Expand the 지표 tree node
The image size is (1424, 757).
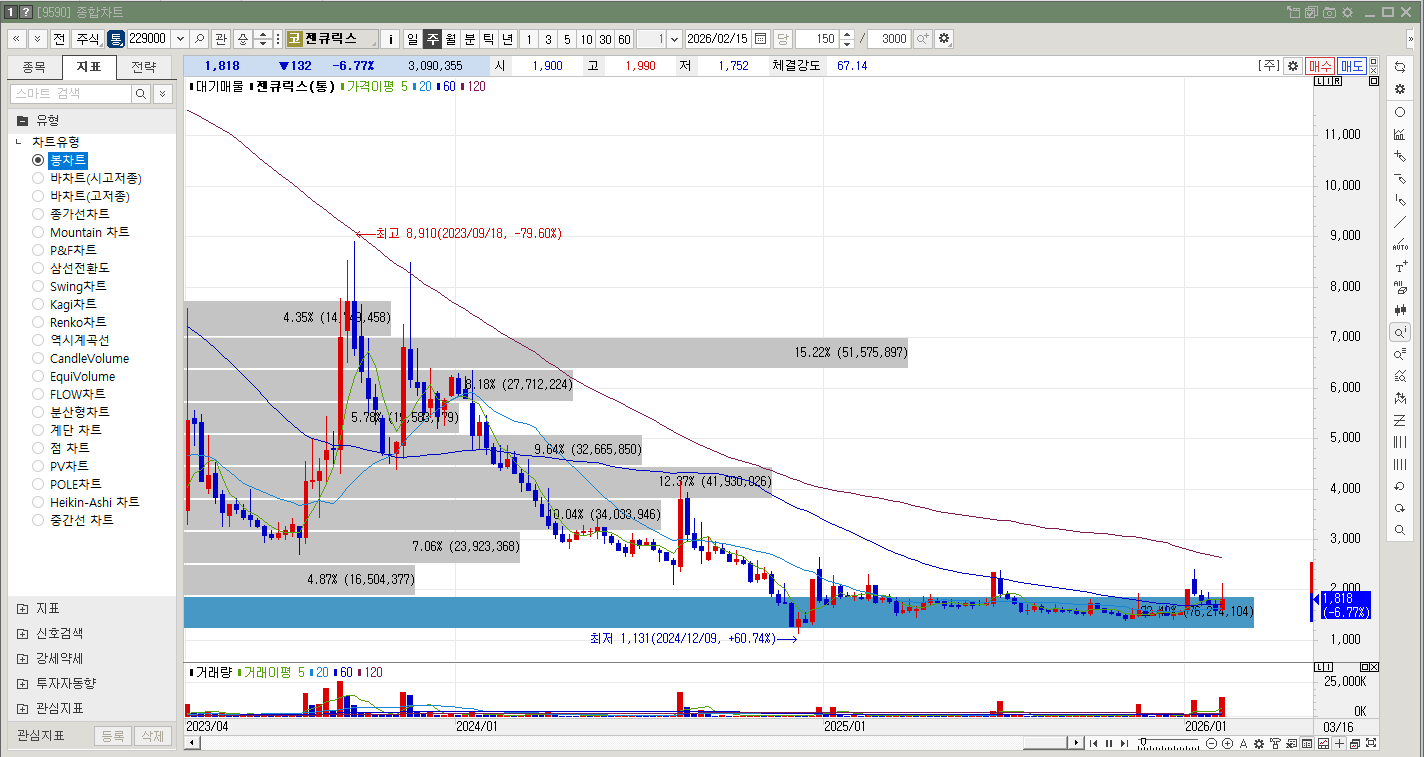click(x=22, y=608)
